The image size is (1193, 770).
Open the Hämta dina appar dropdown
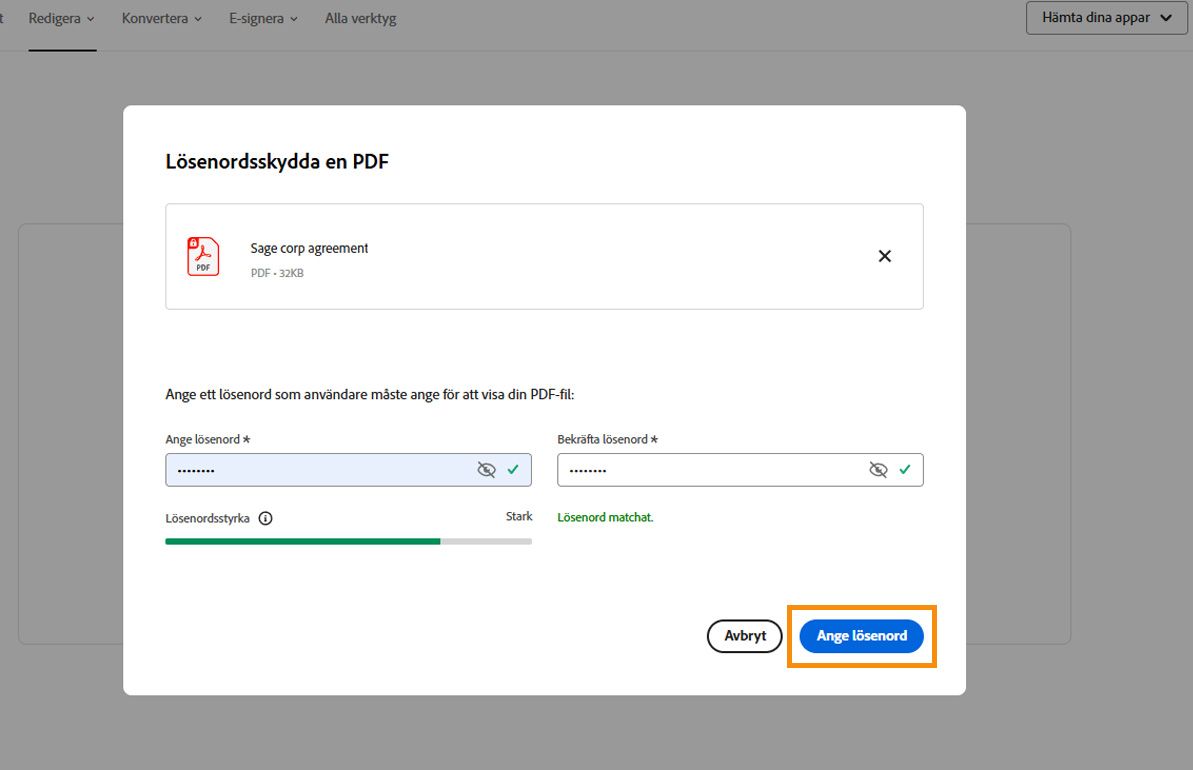click(x=1105, y=17)
